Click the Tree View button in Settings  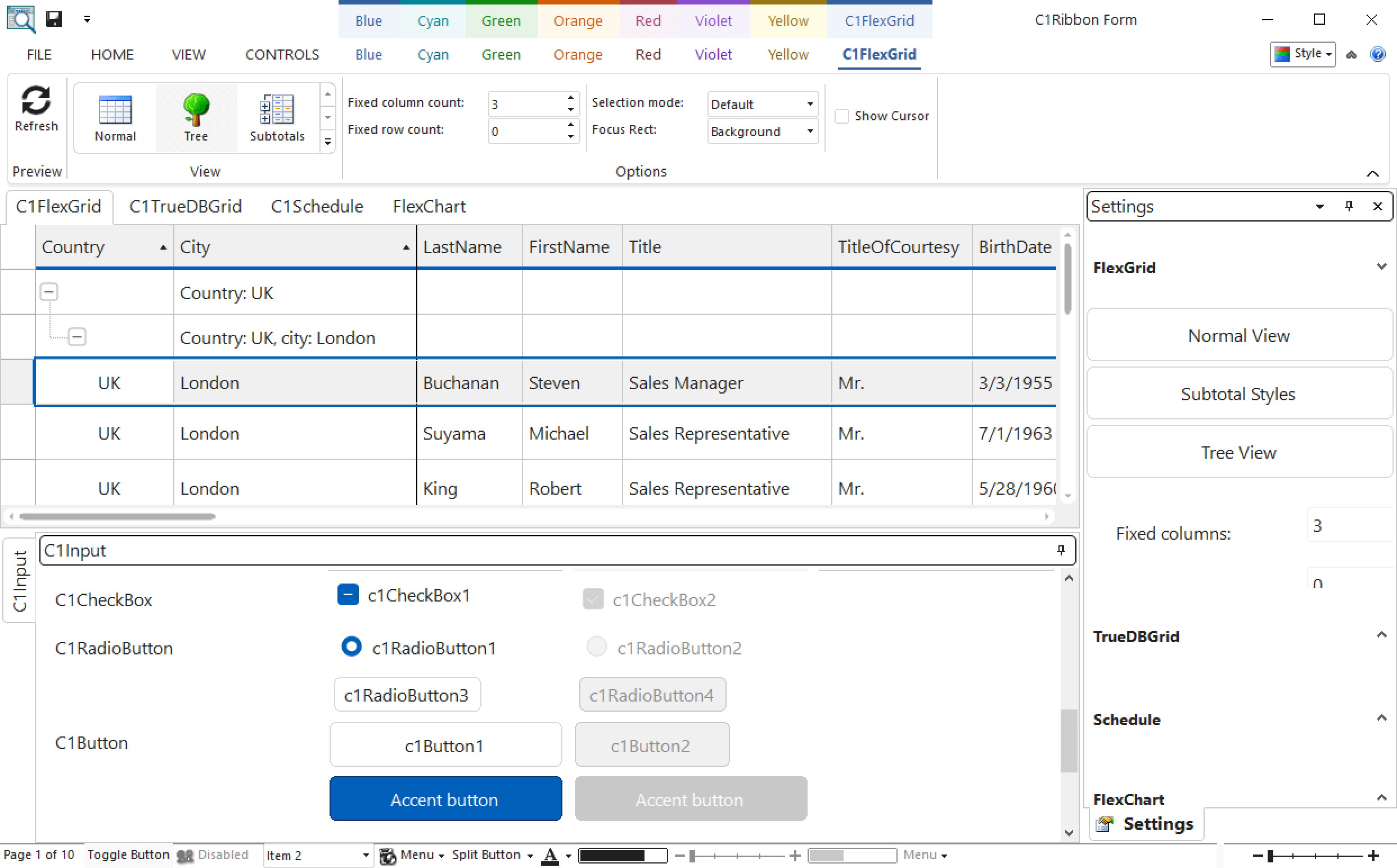[x=1239, y=453]
